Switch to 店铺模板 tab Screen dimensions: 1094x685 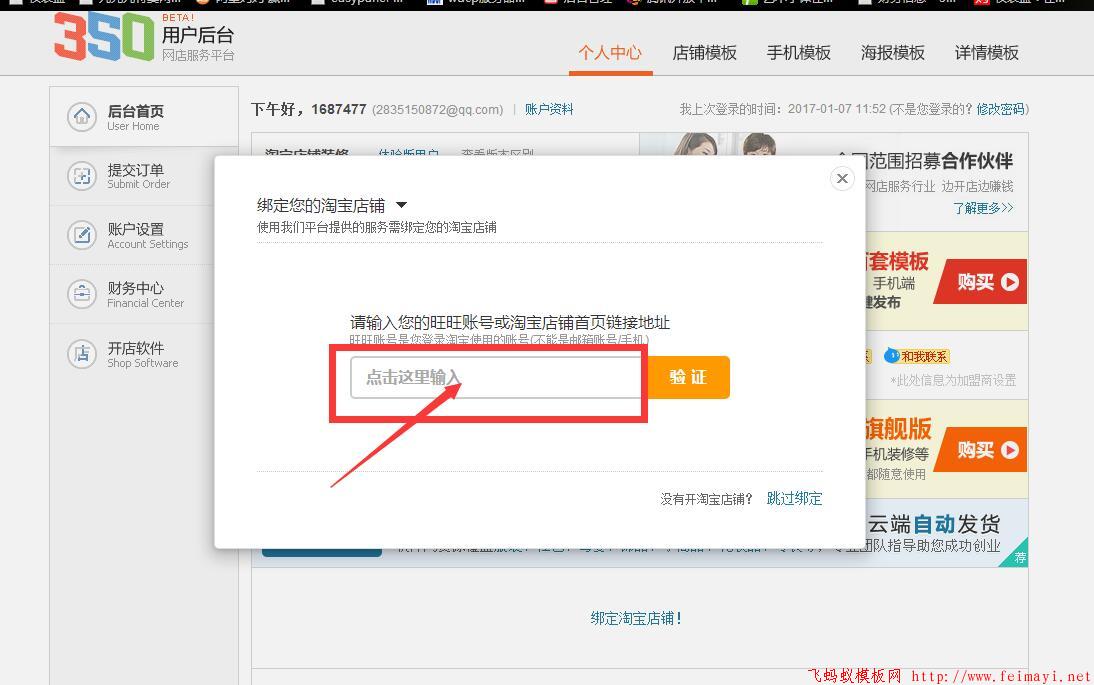[x=704, y=52]
